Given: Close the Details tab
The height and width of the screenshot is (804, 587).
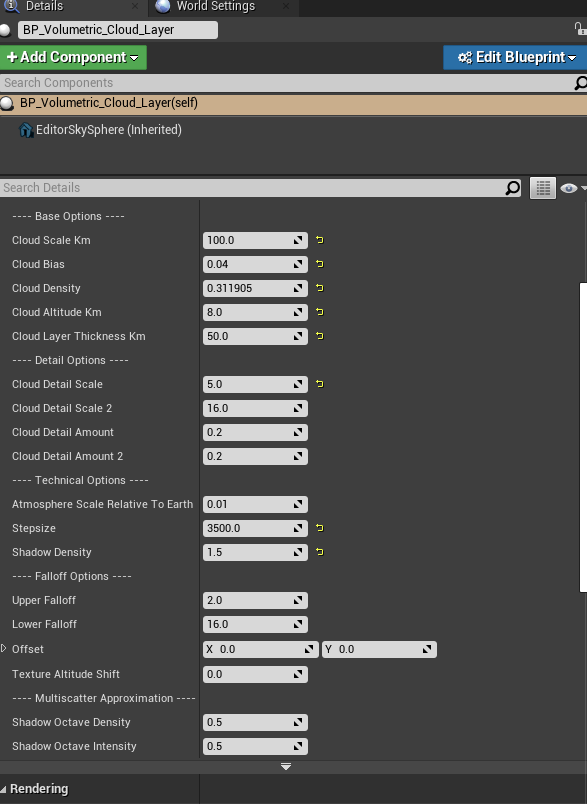Looking at the screenshot, I should [135, 6].
